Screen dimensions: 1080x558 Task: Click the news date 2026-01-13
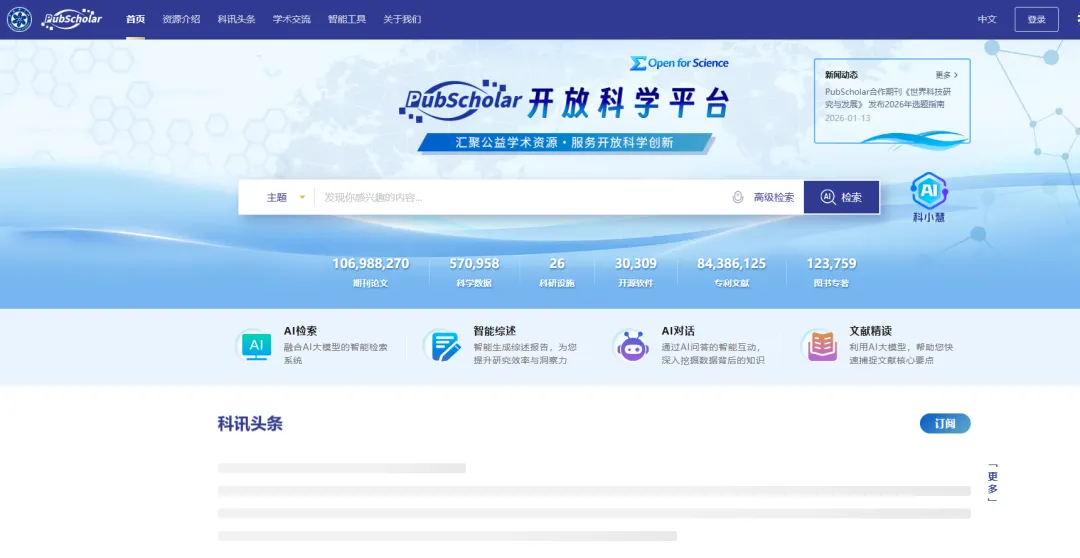point(848,118)
